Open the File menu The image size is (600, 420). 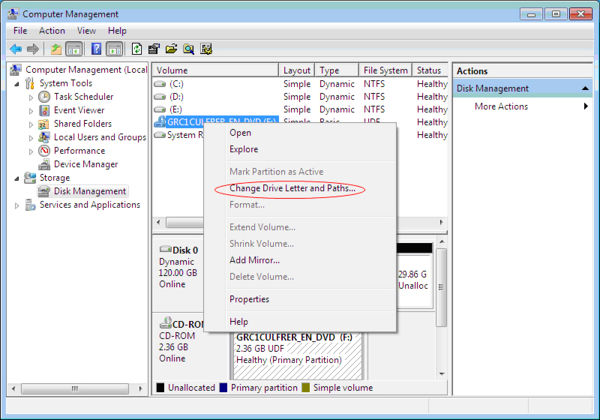(20, 31)
